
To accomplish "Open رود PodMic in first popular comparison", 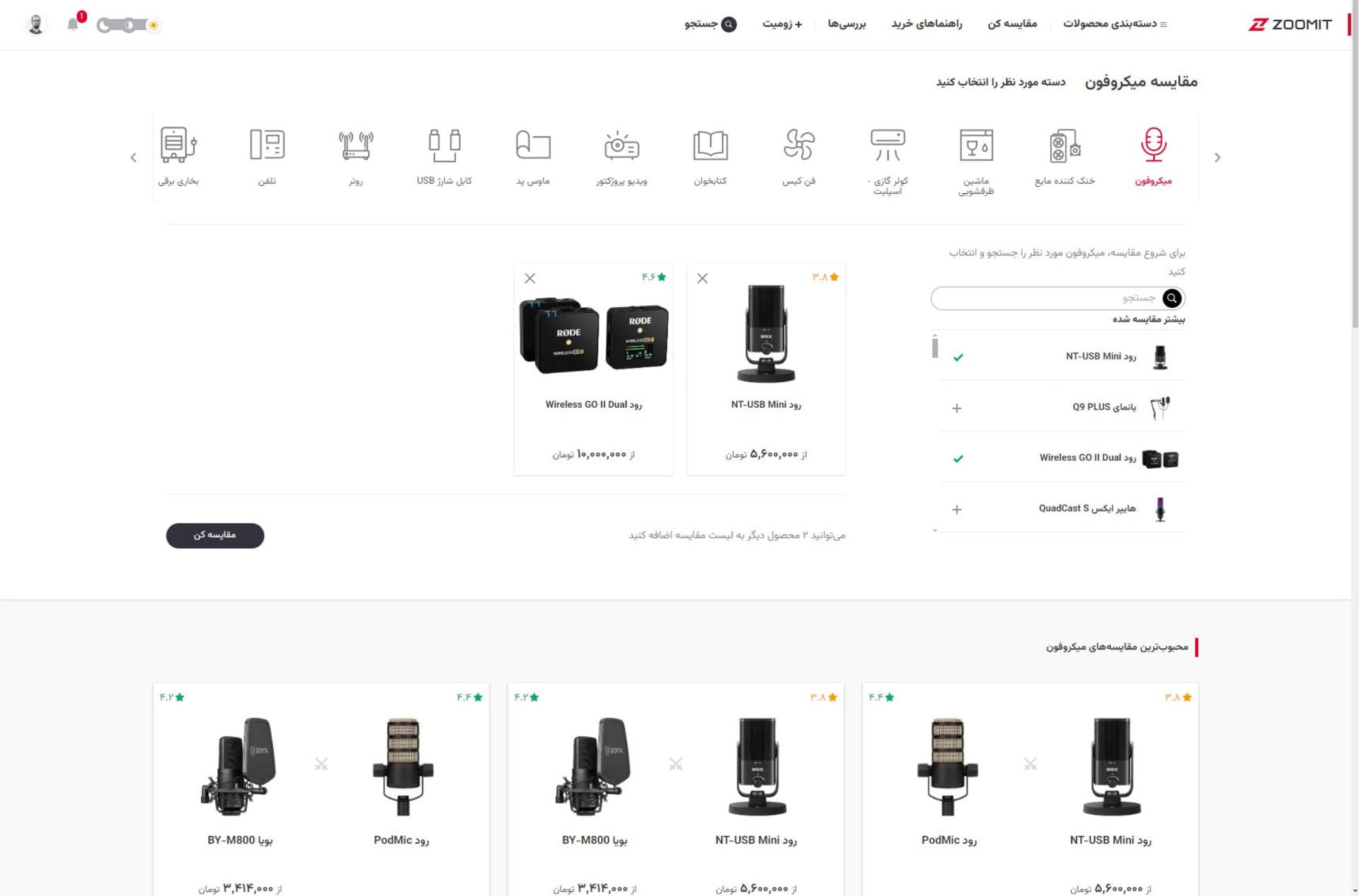I will pos(949,839).
